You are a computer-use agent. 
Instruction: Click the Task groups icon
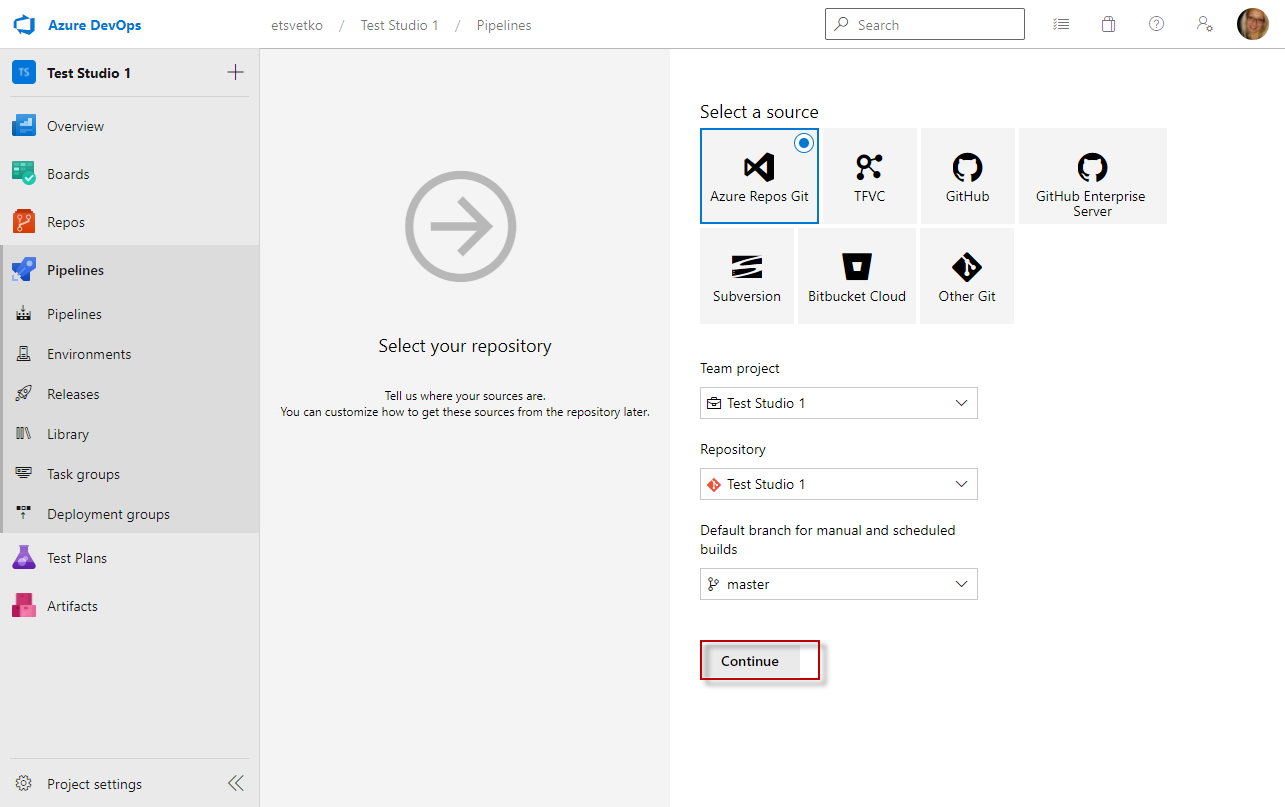(x=24, y=474)
